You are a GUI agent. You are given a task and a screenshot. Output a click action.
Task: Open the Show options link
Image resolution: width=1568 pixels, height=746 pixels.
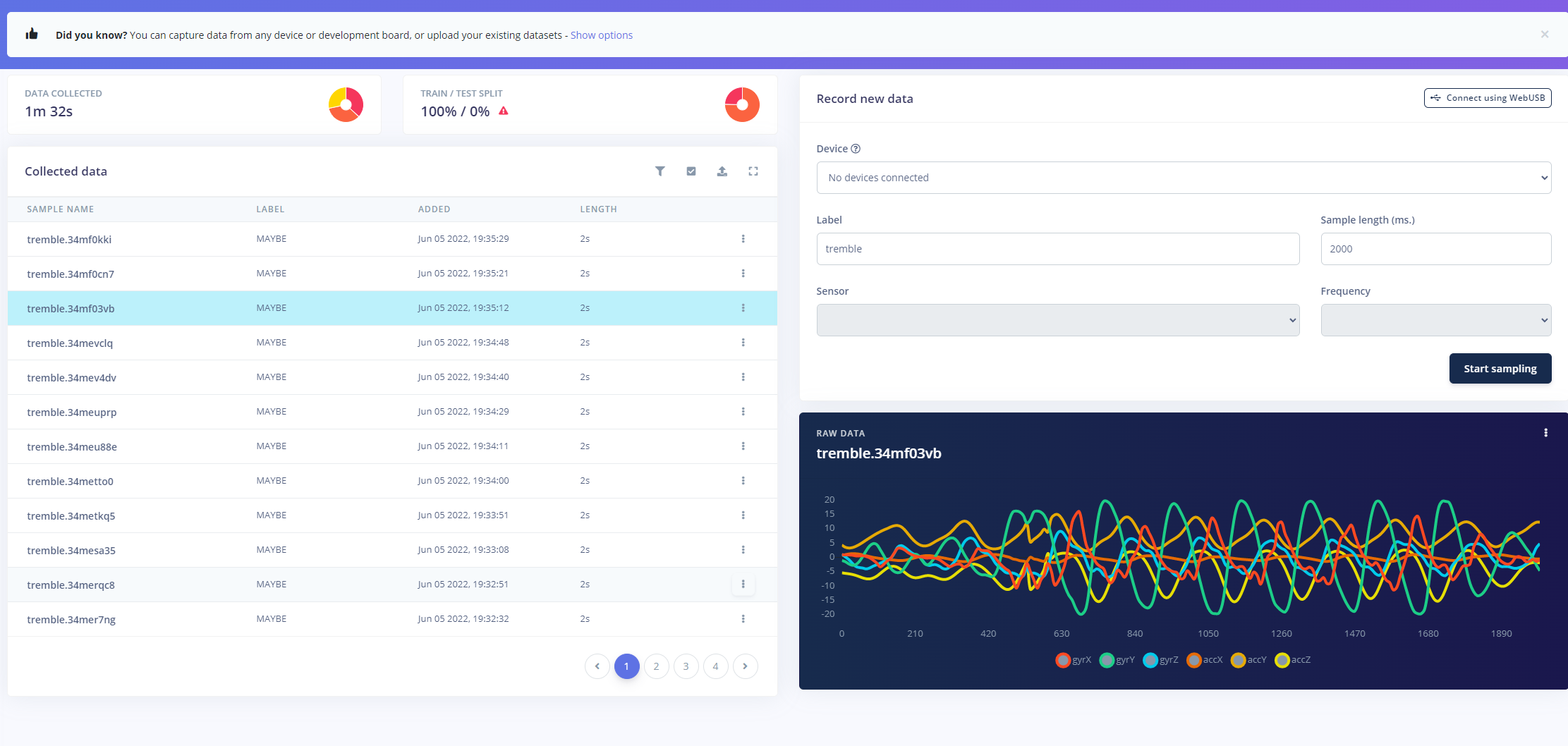(x=602, y=35)
